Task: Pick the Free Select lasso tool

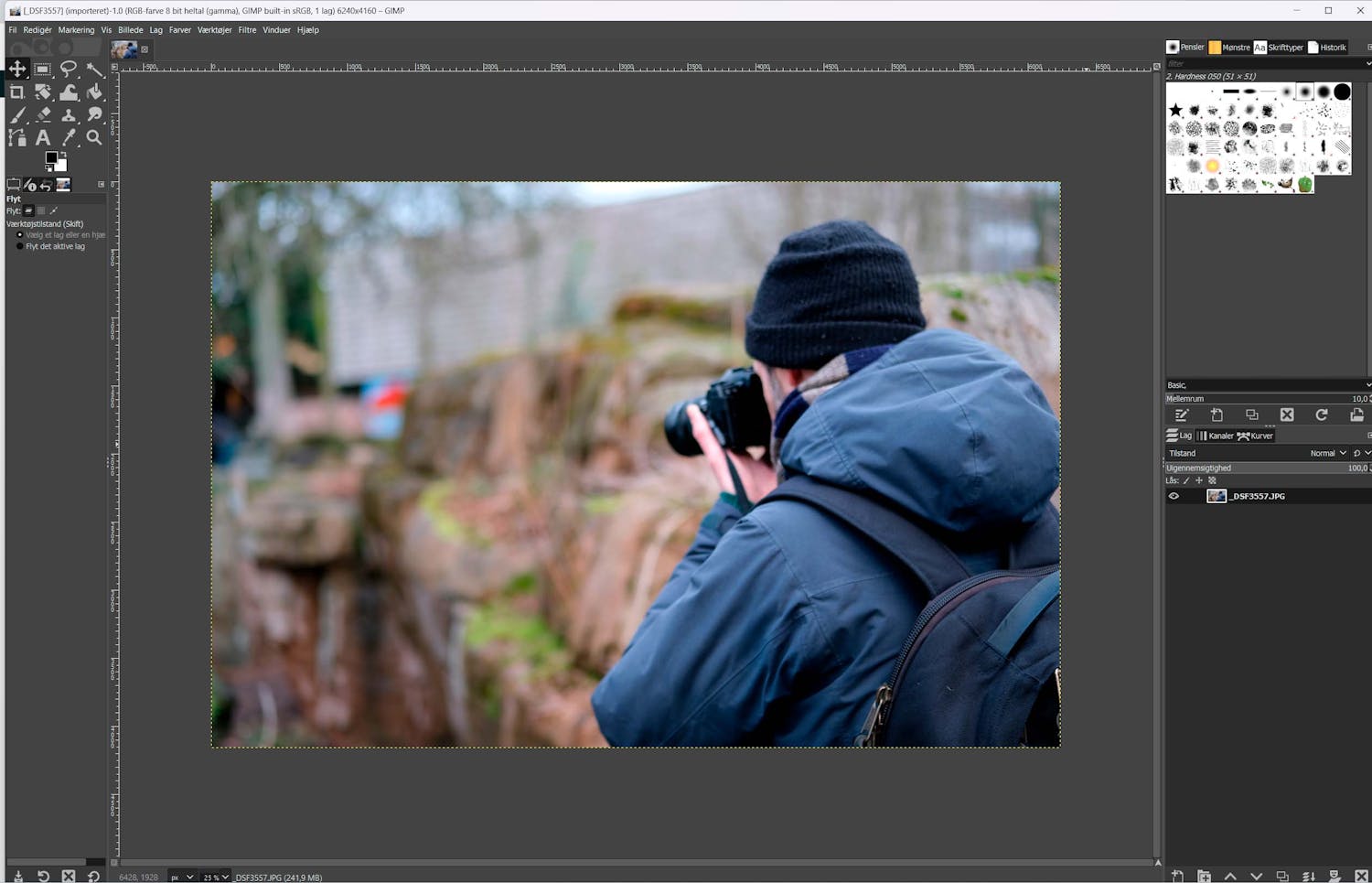Action: pos(69,70)
